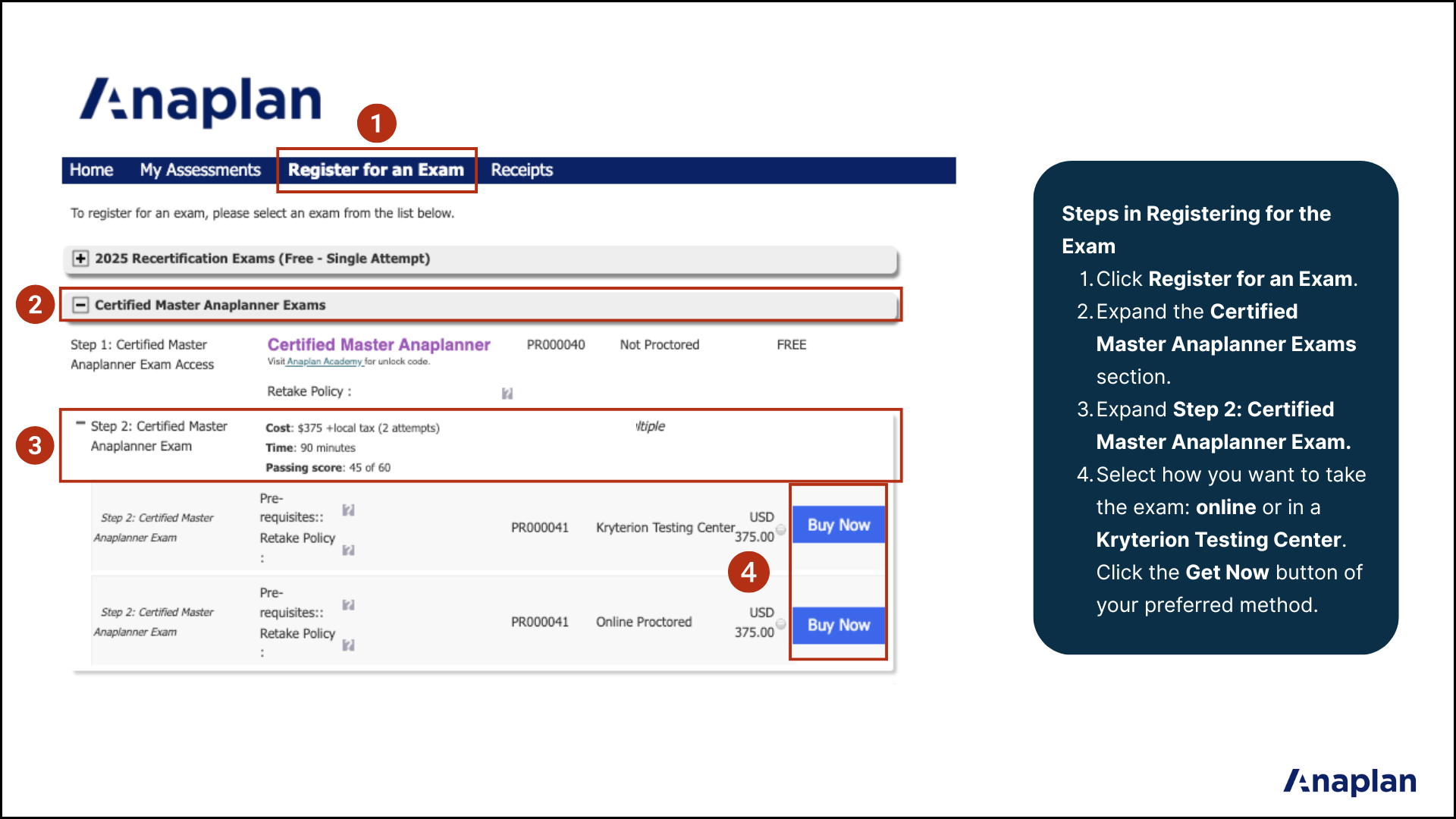Click the USD 375.00 price in Kryterion row
This screenshot has width=1456, height=819.
click(x=755, y=526)
